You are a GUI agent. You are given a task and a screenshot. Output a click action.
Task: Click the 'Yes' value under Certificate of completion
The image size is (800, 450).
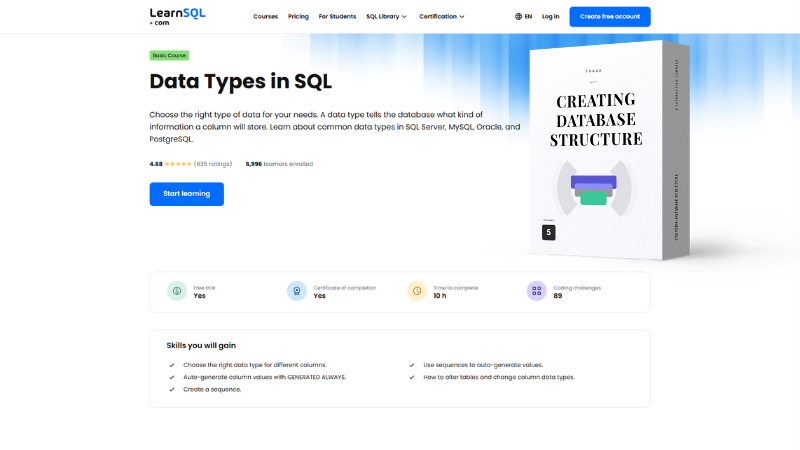tap(319, 296)
